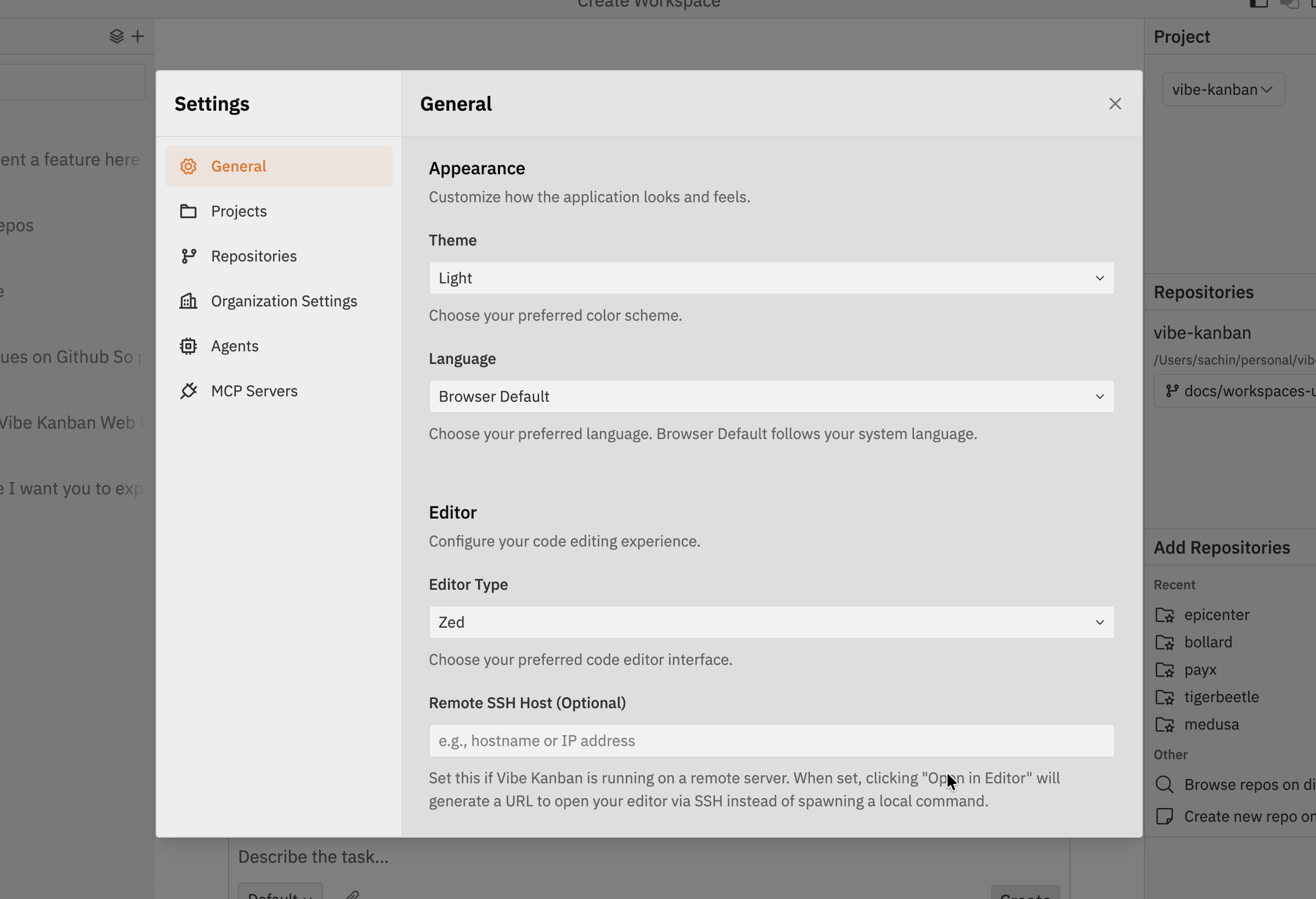Select the General gear icon in Settings sidebar
Screen dimensions: 1316x899
(x=188, y=166)
